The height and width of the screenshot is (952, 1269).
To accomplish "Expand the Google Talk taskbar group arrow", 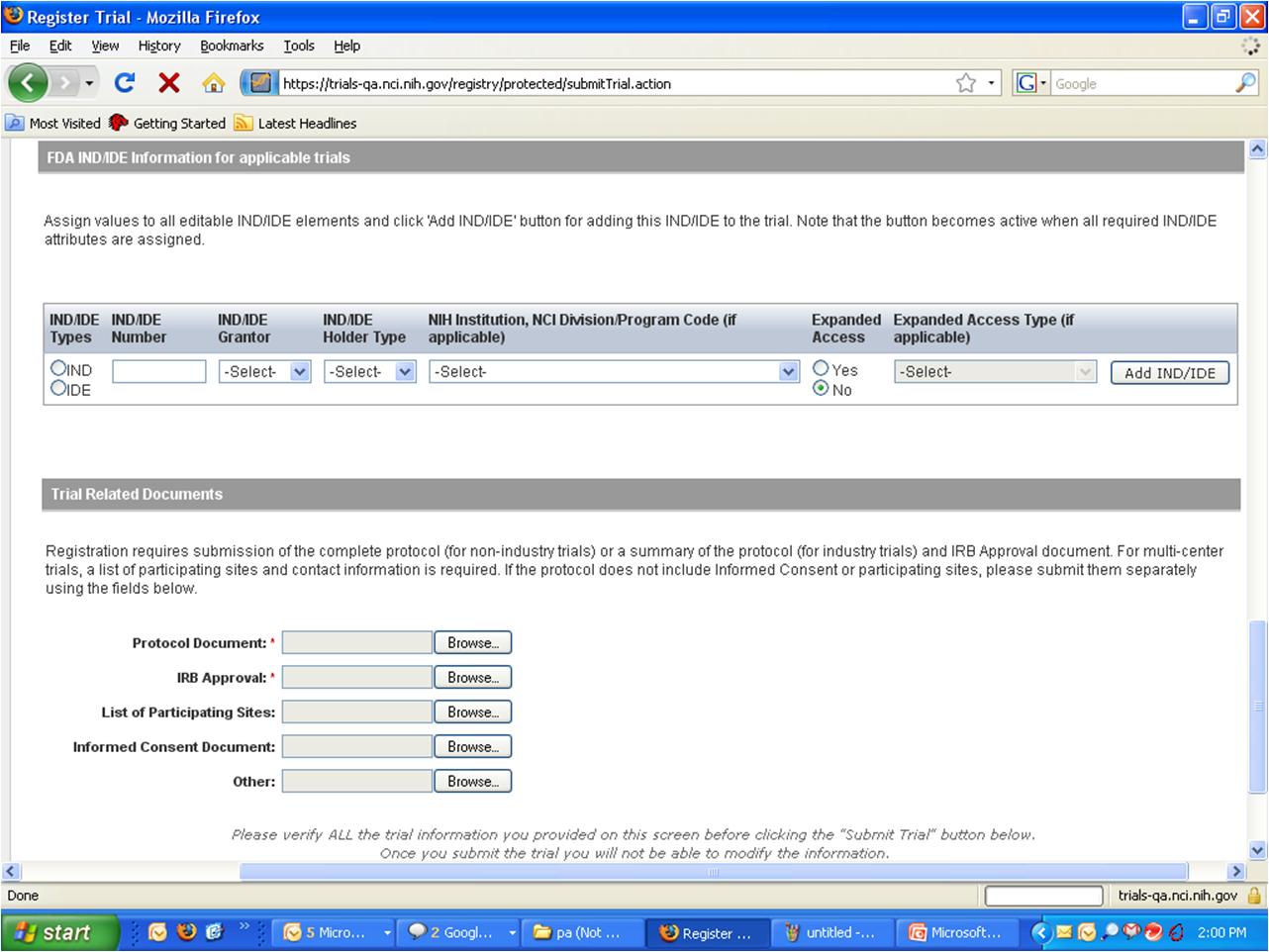I will pos(512,932).
